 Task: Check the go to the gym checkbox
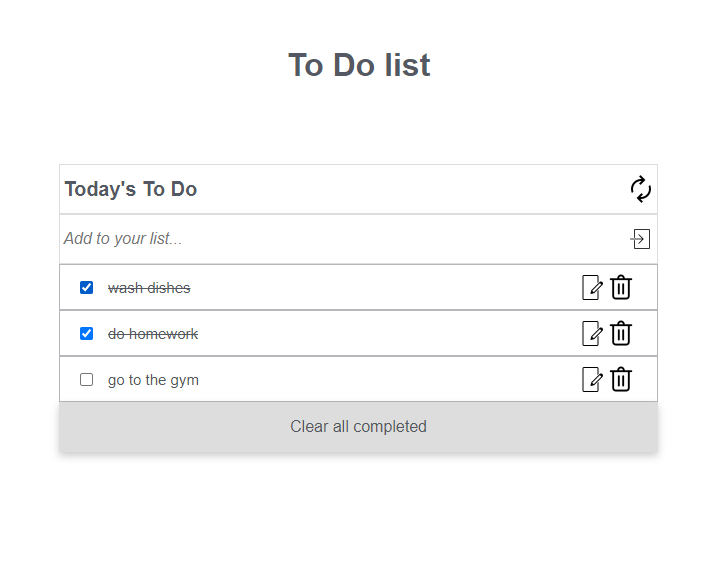[86, 379]
